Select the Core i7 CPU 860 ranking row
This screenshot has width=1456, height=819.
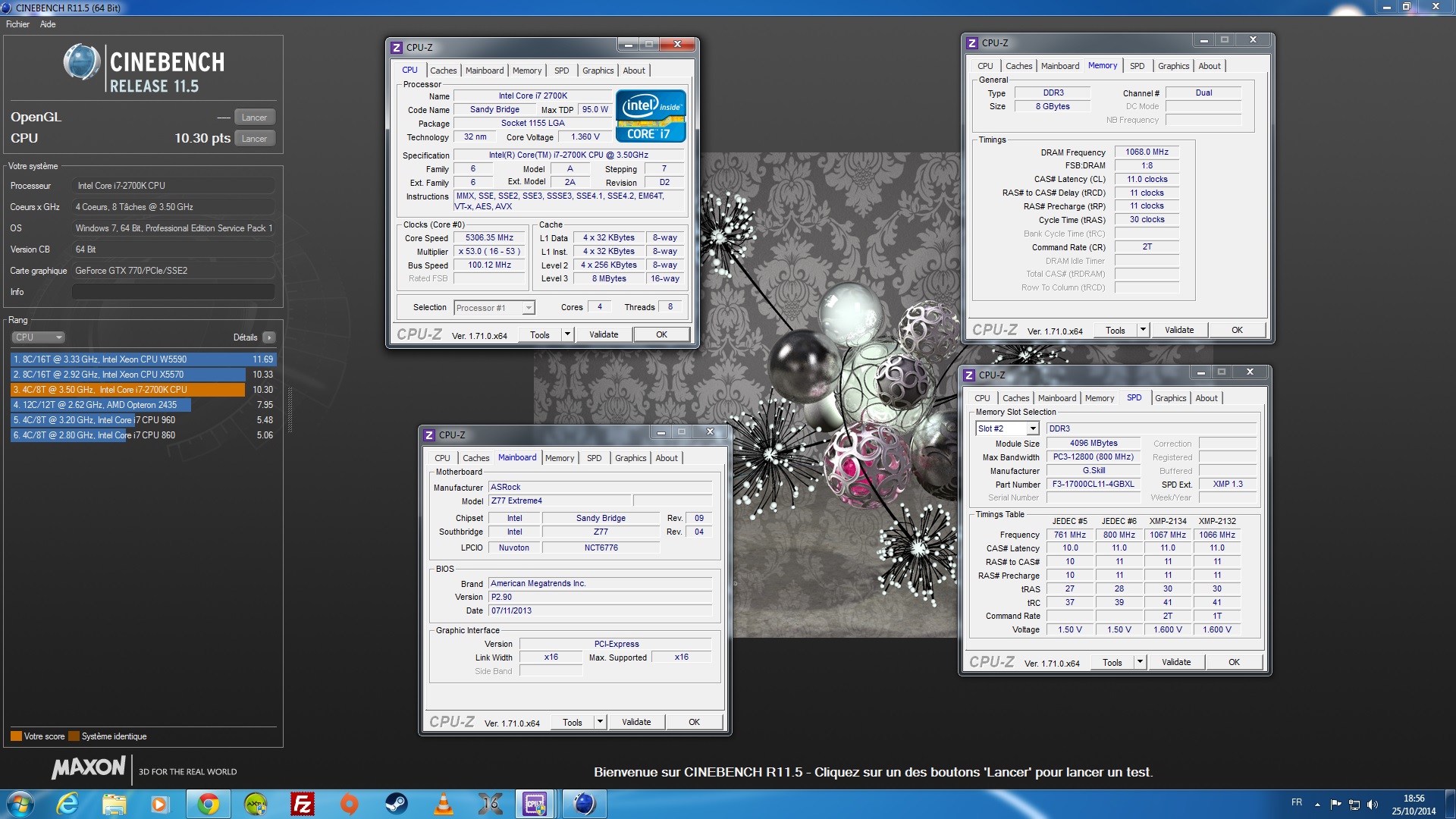(143, 435)
